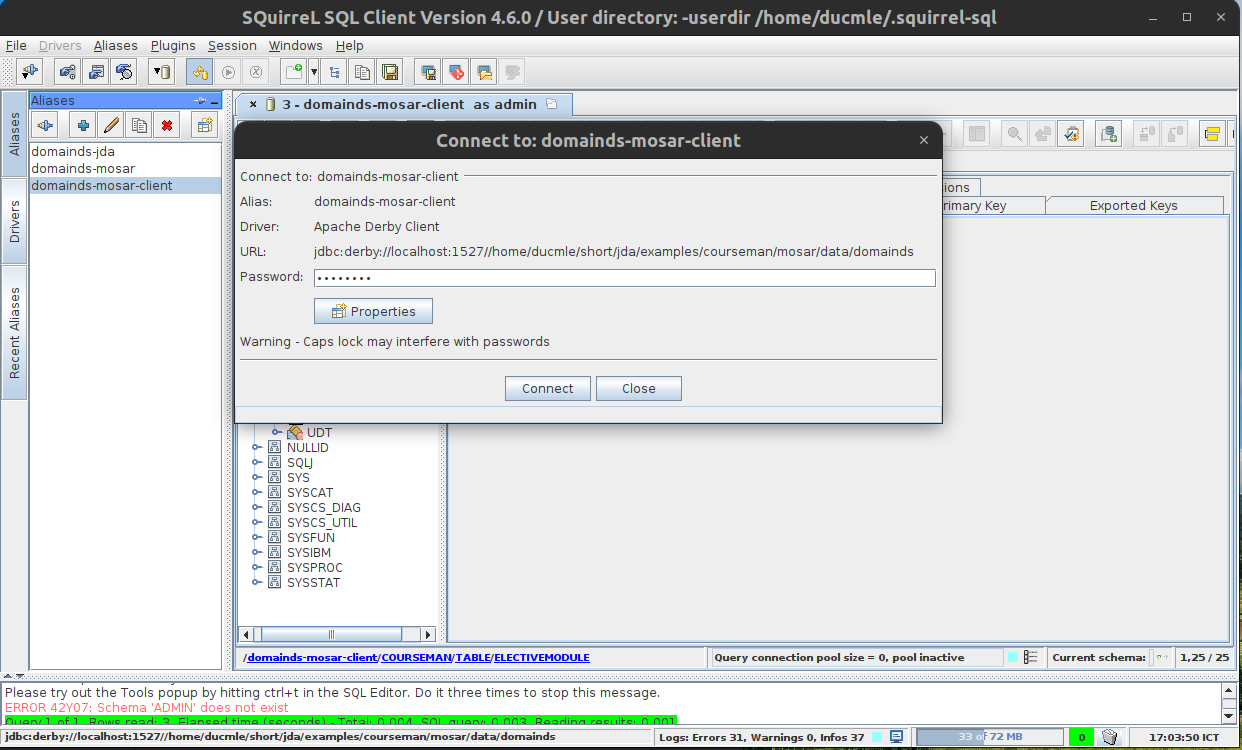The height and width of the screenshot is (750, 1242).
Task: Select the Recent Aliases vertical side tab
Action: 14,333
